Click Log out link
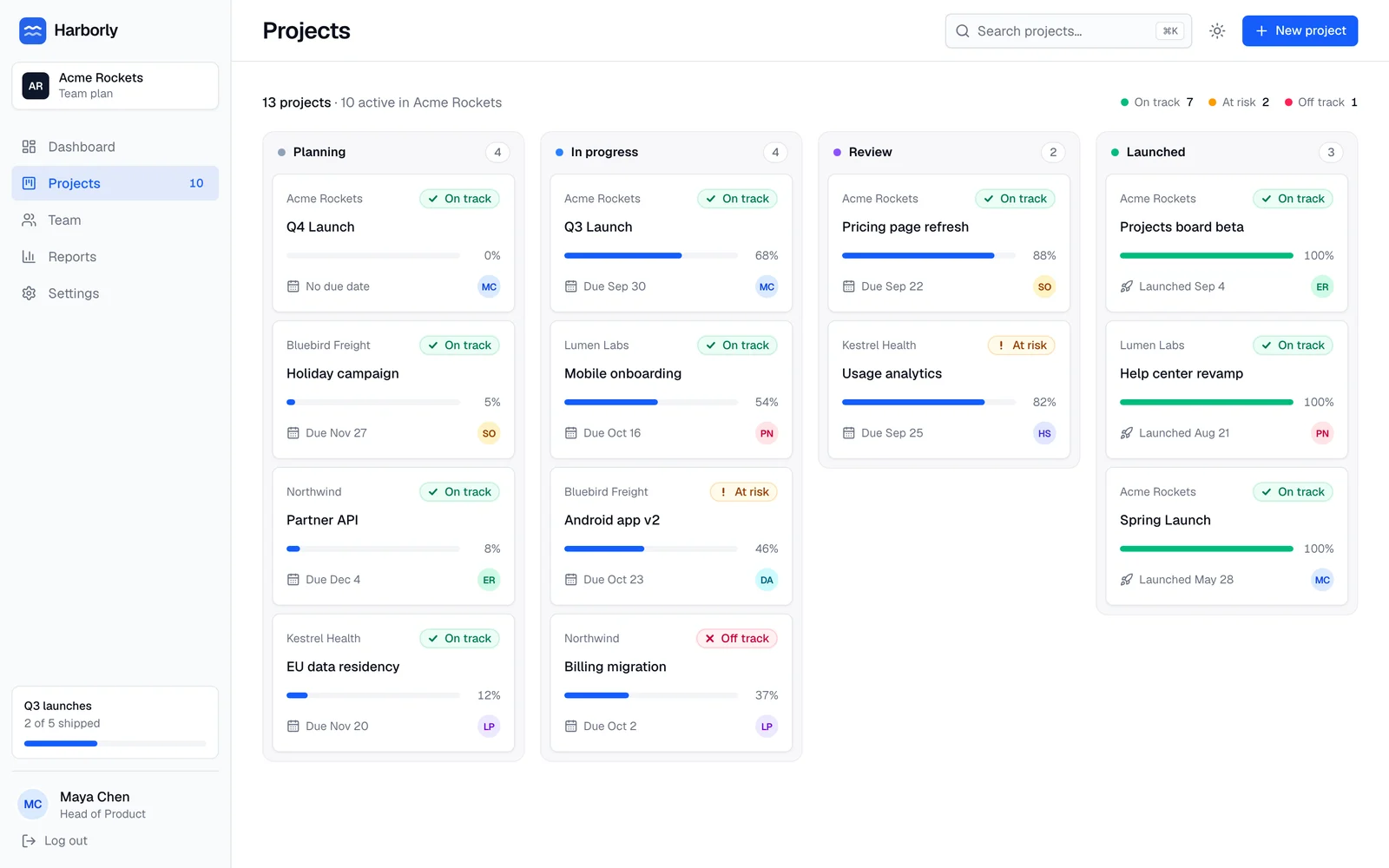 pos(55,841)
